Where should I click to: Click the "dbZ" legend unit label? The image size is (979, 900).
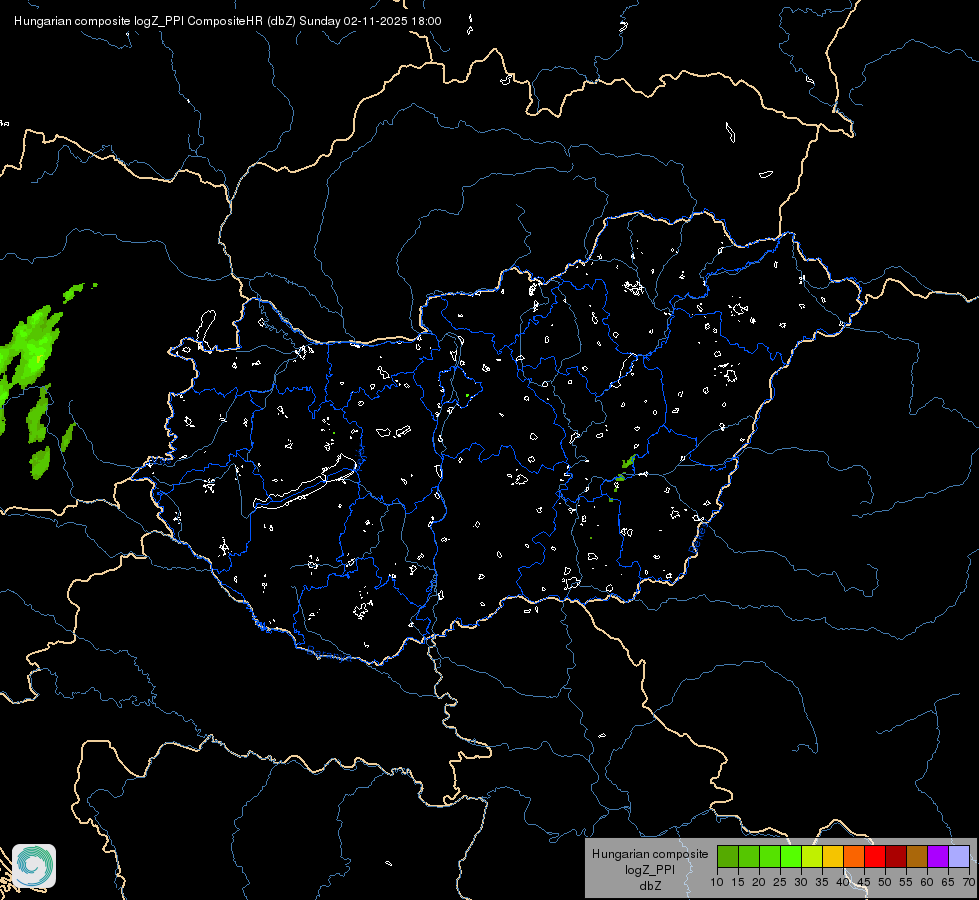pos(650,886)
